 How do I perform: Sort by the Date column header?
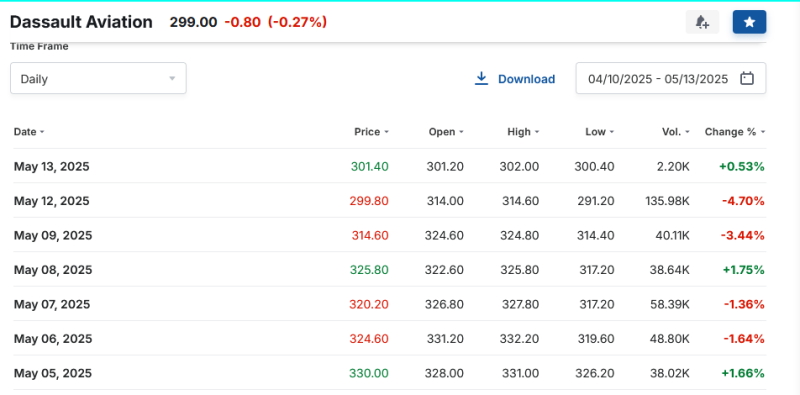pos(29,132)
